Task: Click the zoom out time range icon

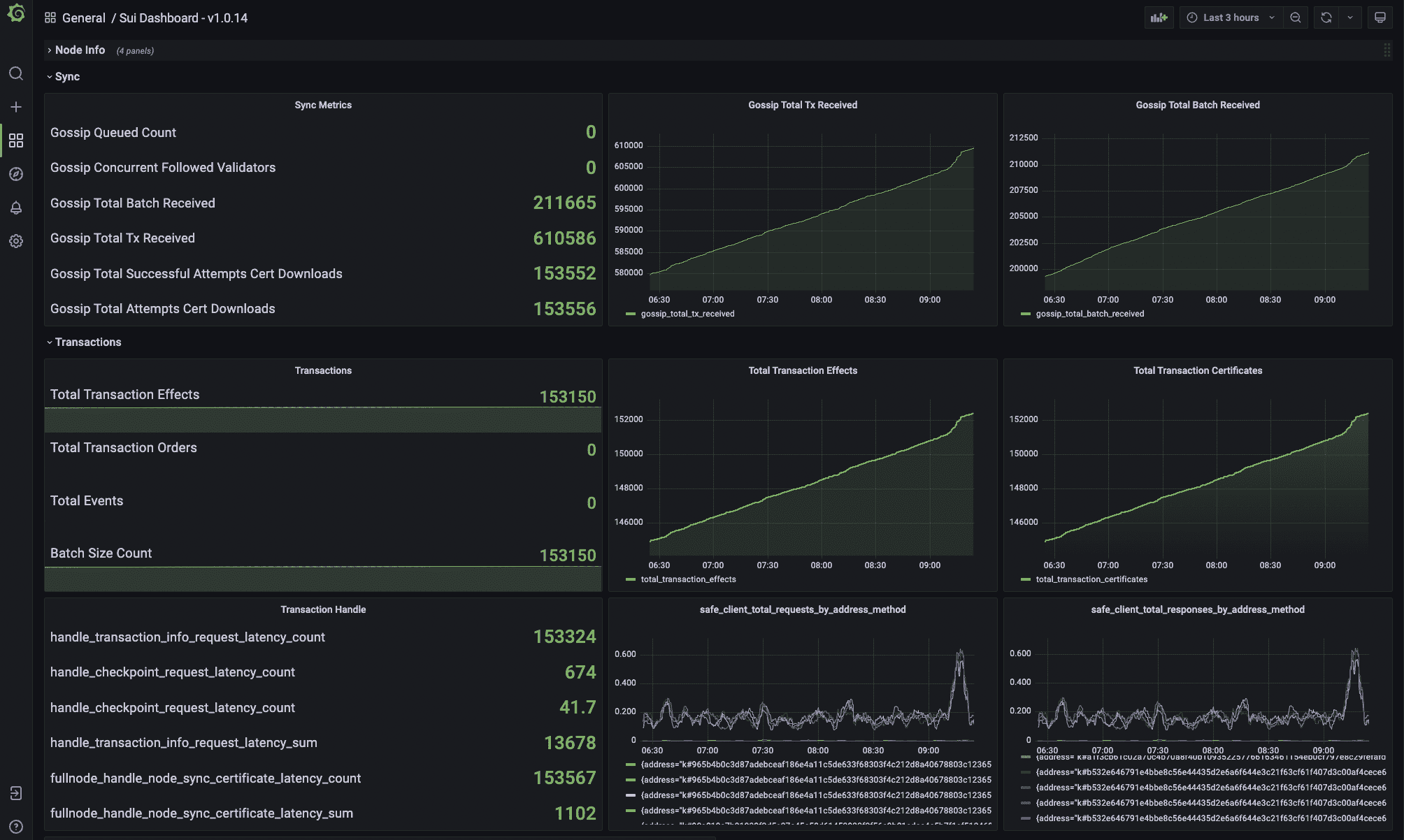Action: tap(1296, 17)
